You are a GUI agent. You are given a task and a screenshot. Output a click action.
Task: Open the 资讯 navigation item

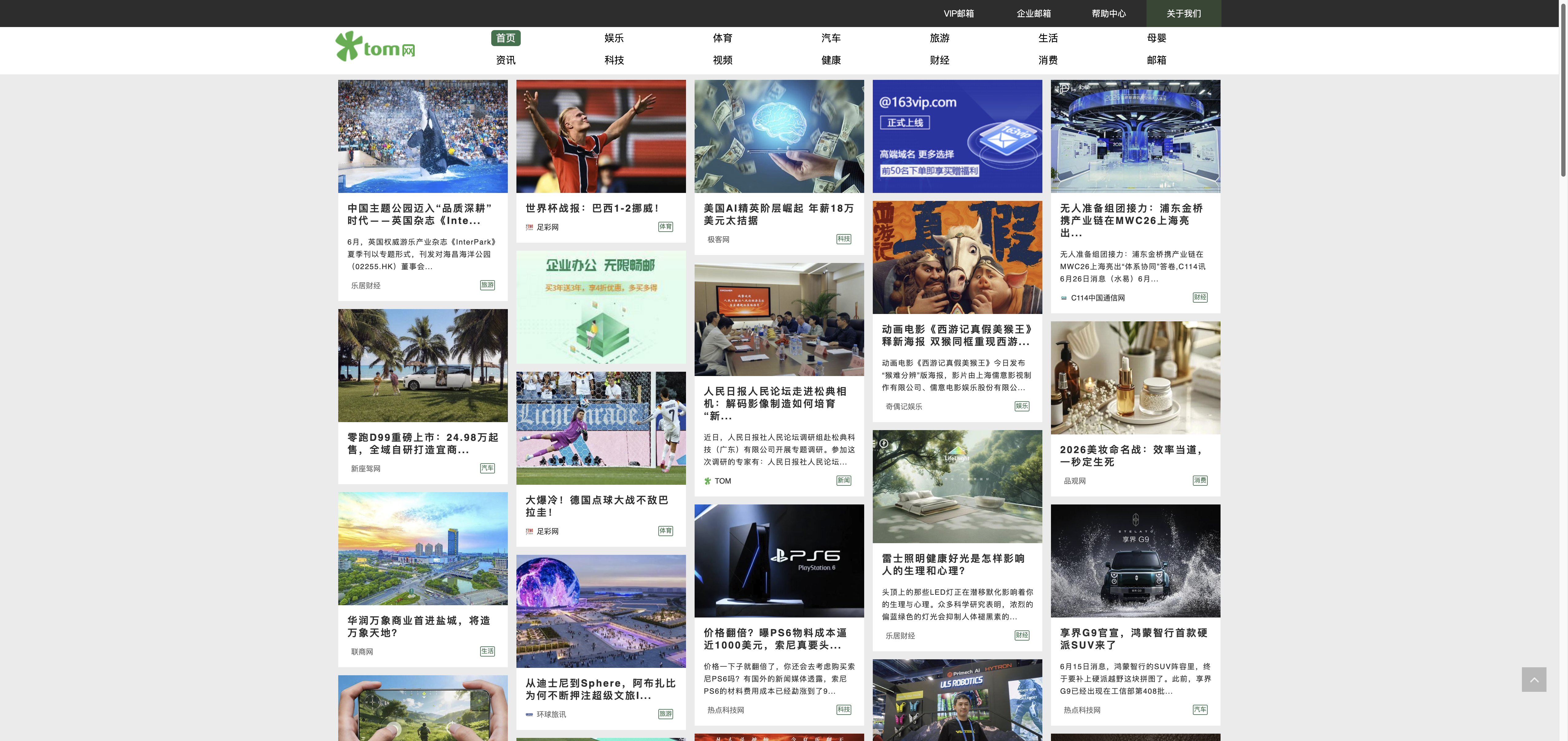[505, 60]
